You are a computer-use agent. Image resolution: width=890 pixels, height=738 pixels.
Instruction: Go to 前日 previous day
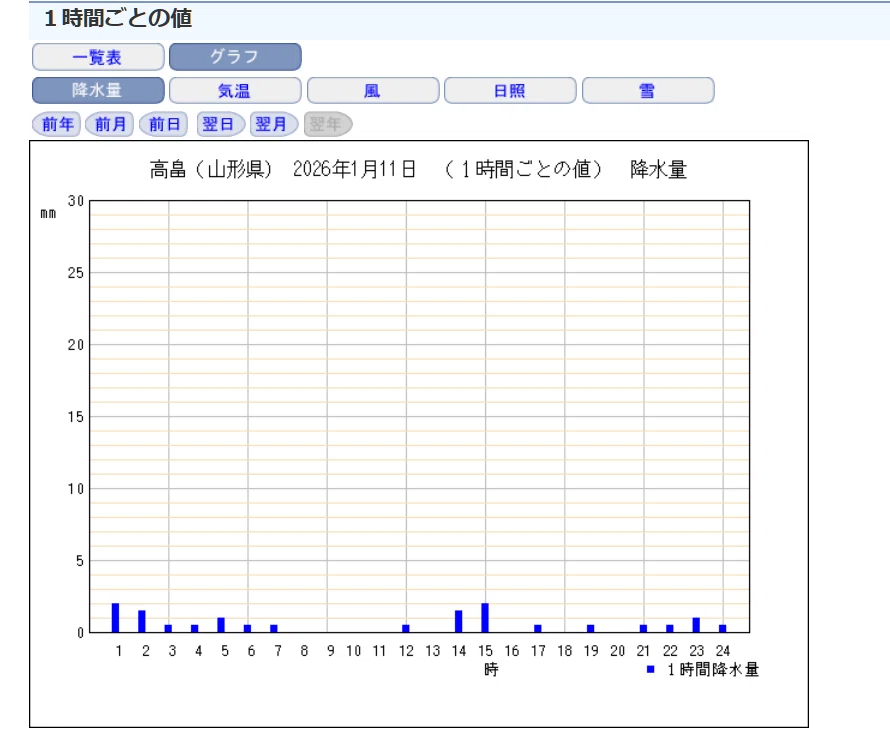coord(164,124)
